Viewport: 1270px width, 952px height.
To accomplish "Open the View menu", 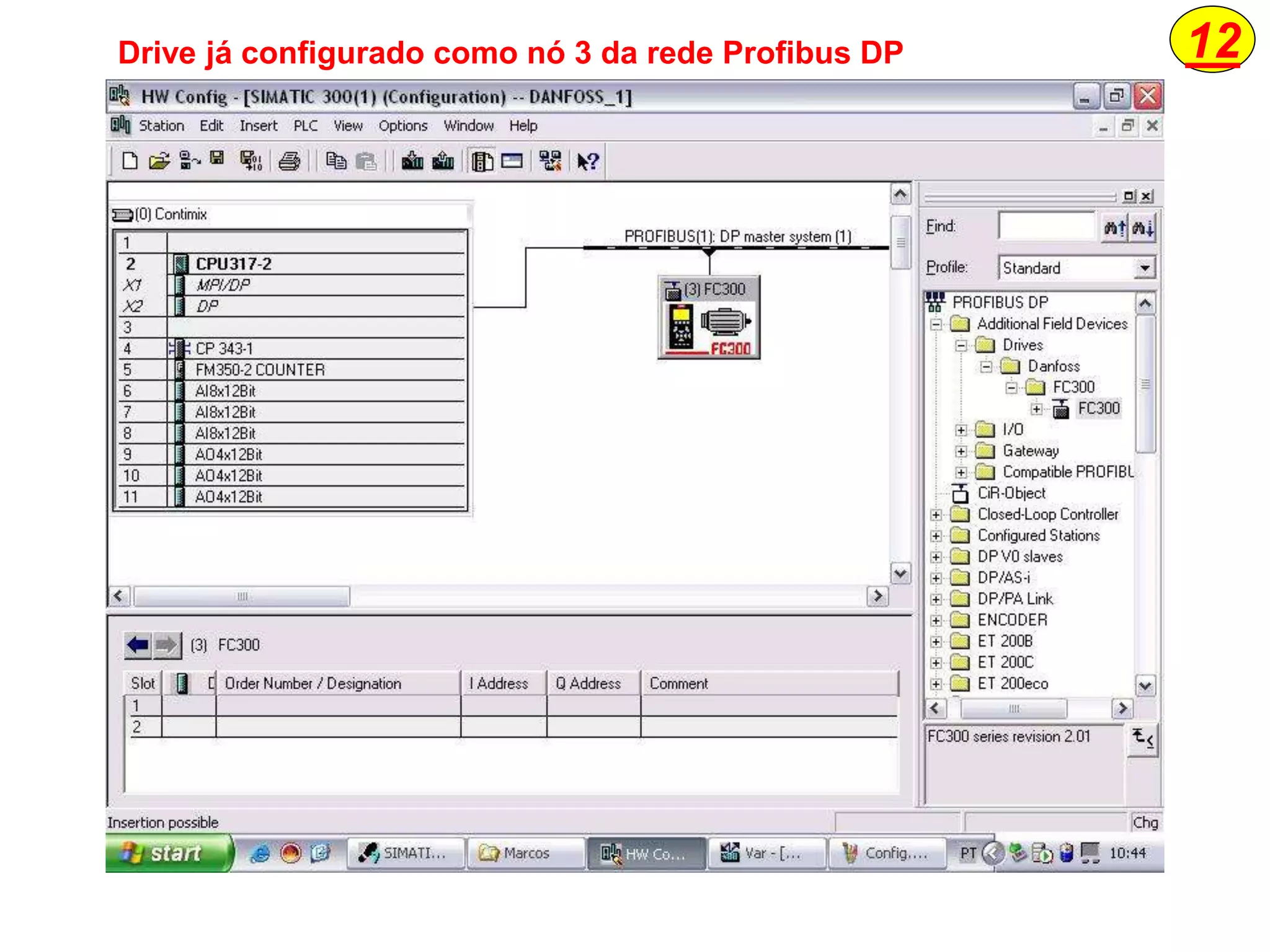I will click(348, 126).
